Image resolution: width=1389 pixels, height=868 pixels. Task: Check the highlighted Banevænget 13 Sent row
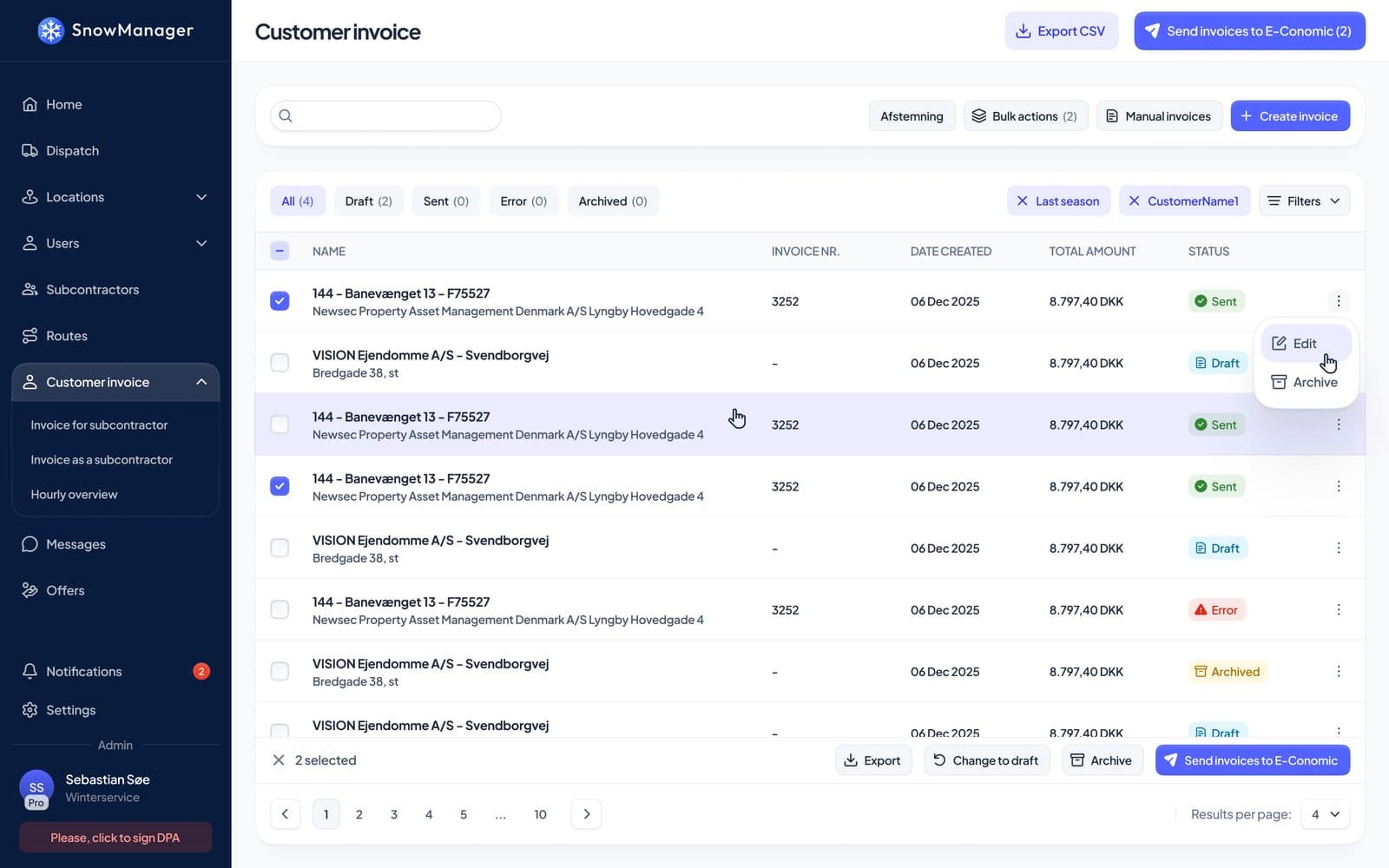(x=280, y=424)
